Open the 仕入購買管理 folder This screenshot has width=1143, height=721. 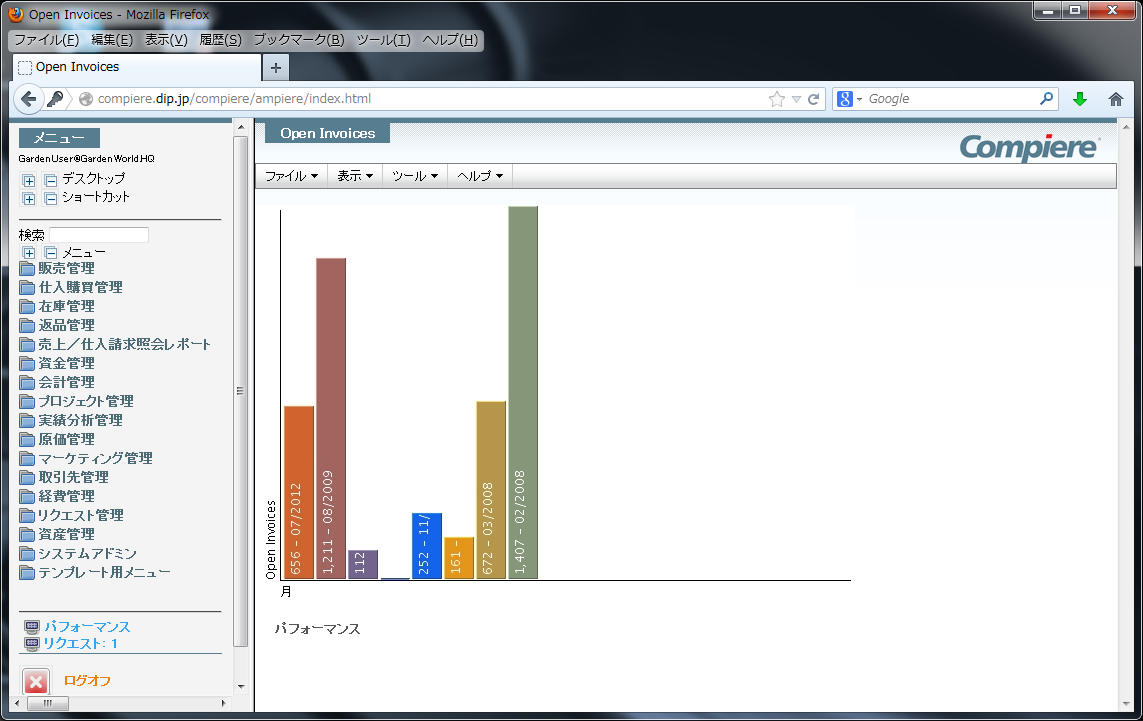tap(71, 287)
